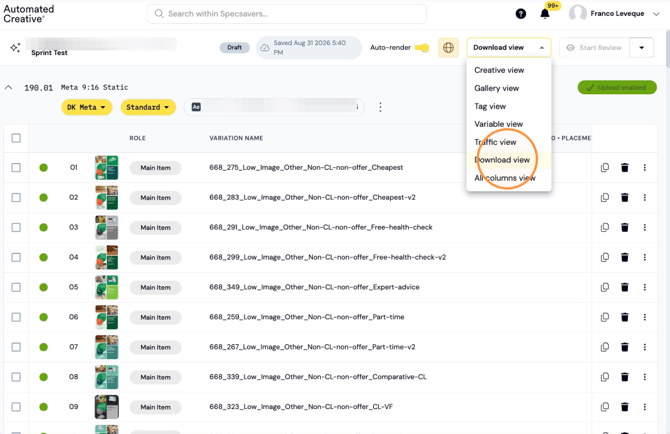This screenshot has height=434, width=670.
Task: Click the Search within Specsavers field
Action: [x=287, y=14]
